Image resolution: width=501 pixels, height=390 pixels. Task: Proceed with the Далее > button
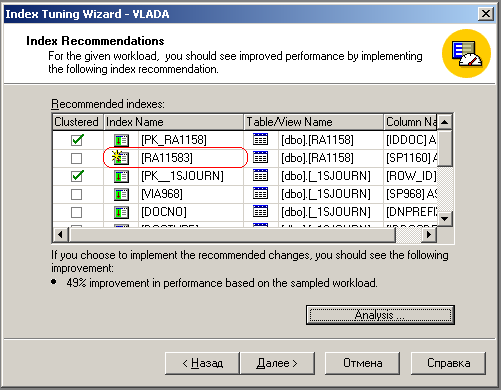[x=277, y=363]
